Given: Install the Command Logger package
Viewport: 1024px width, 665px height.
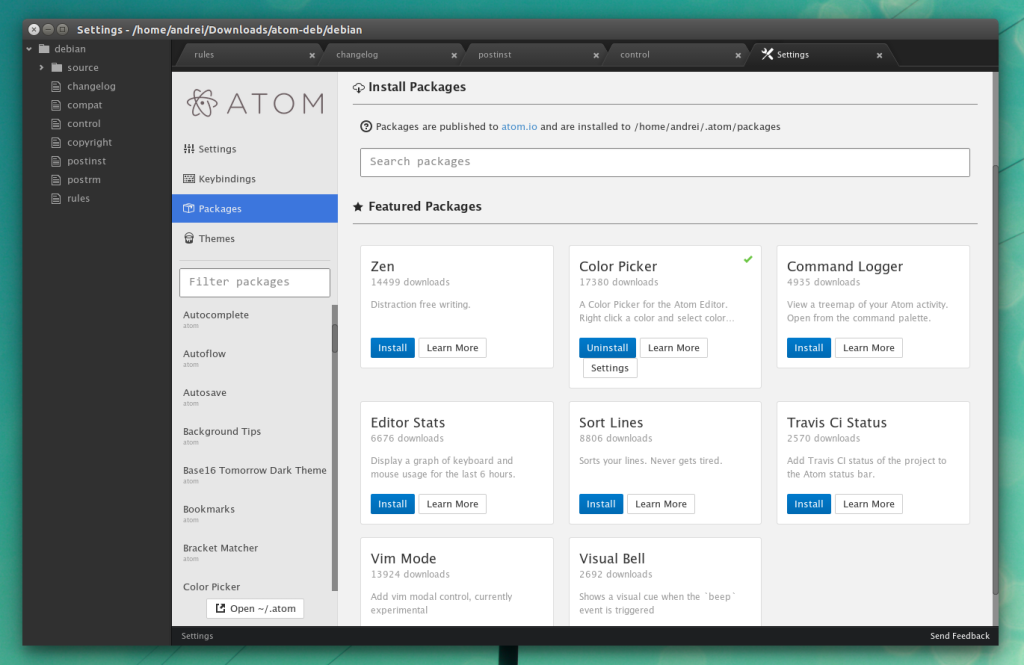Looking at the screenshot, I should (808, 348).
